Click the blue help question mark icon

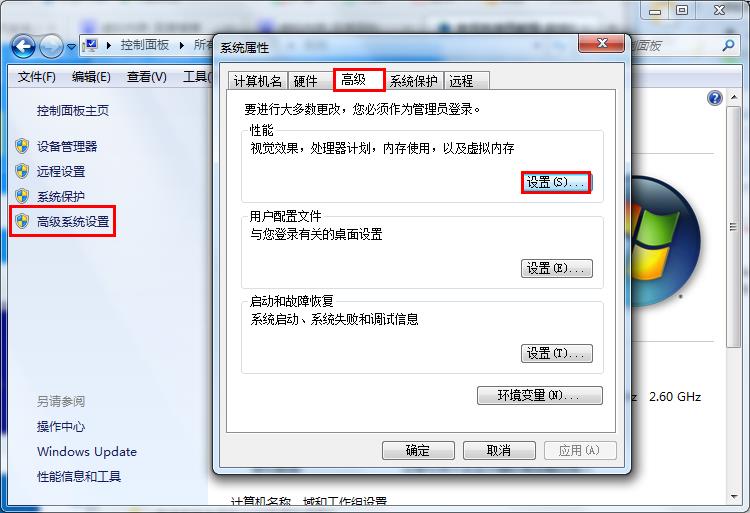[715, 98]
